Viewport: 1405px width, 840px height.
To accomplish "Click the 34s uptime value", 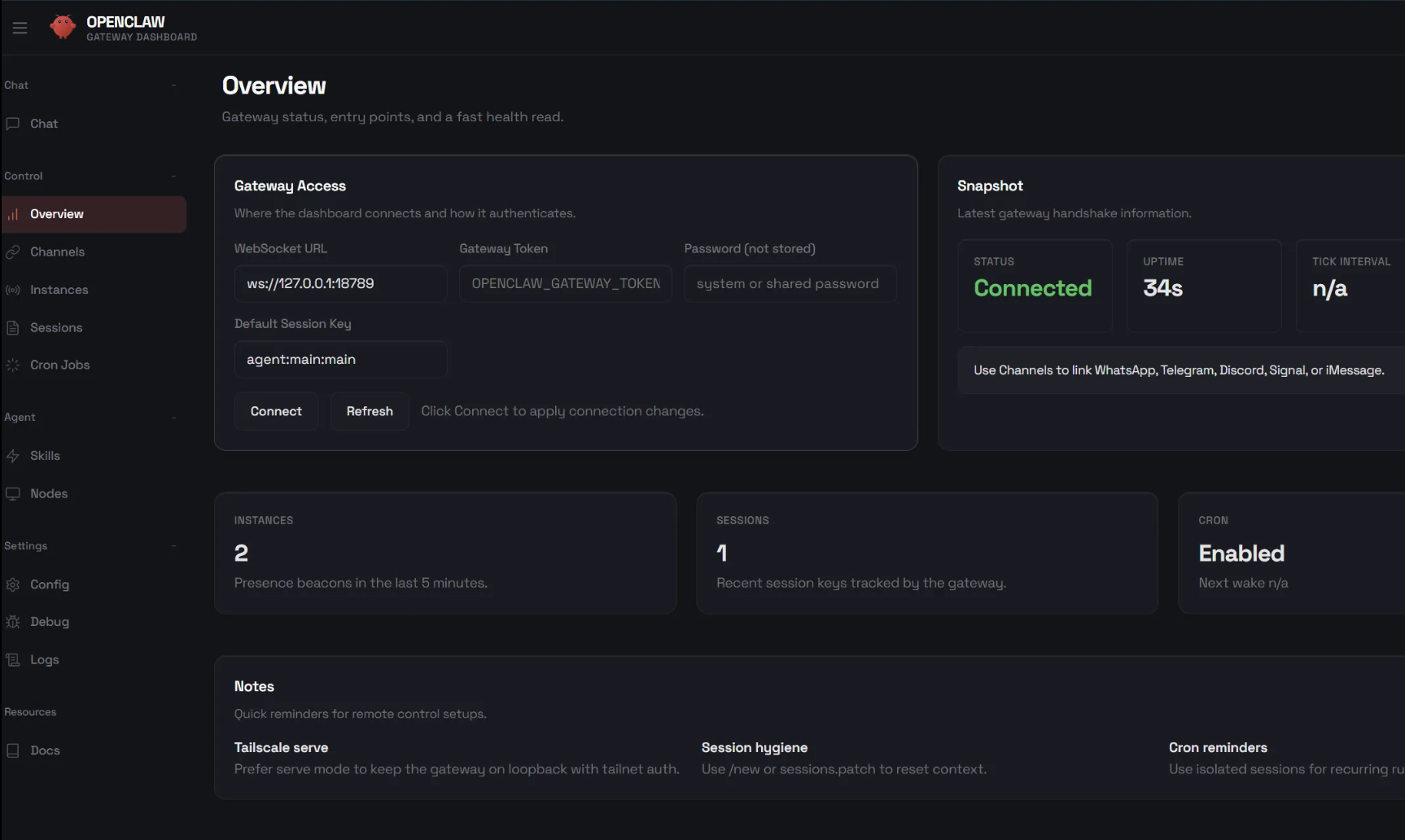I will coord(1162,288).
